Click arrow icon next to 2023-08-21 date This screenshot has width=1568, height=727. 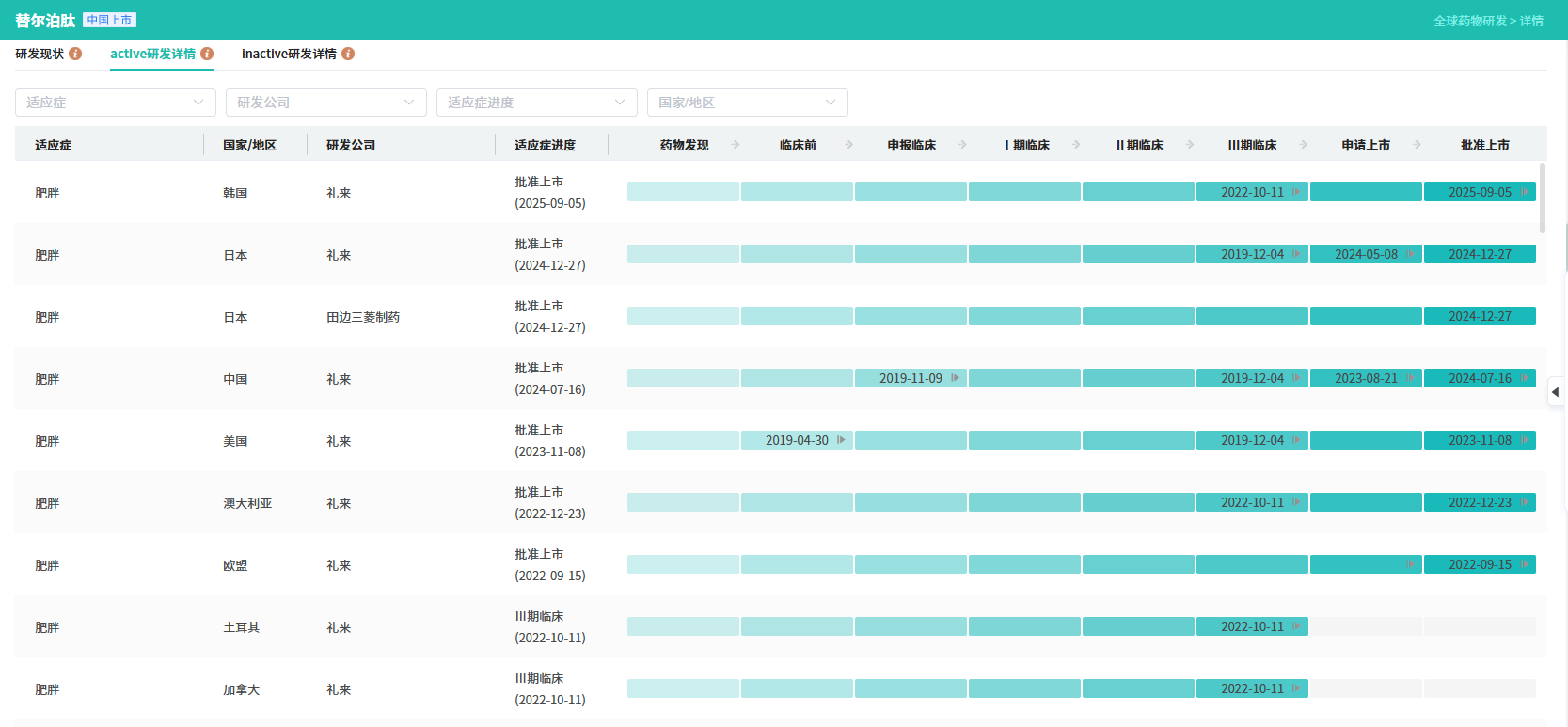1410,378
